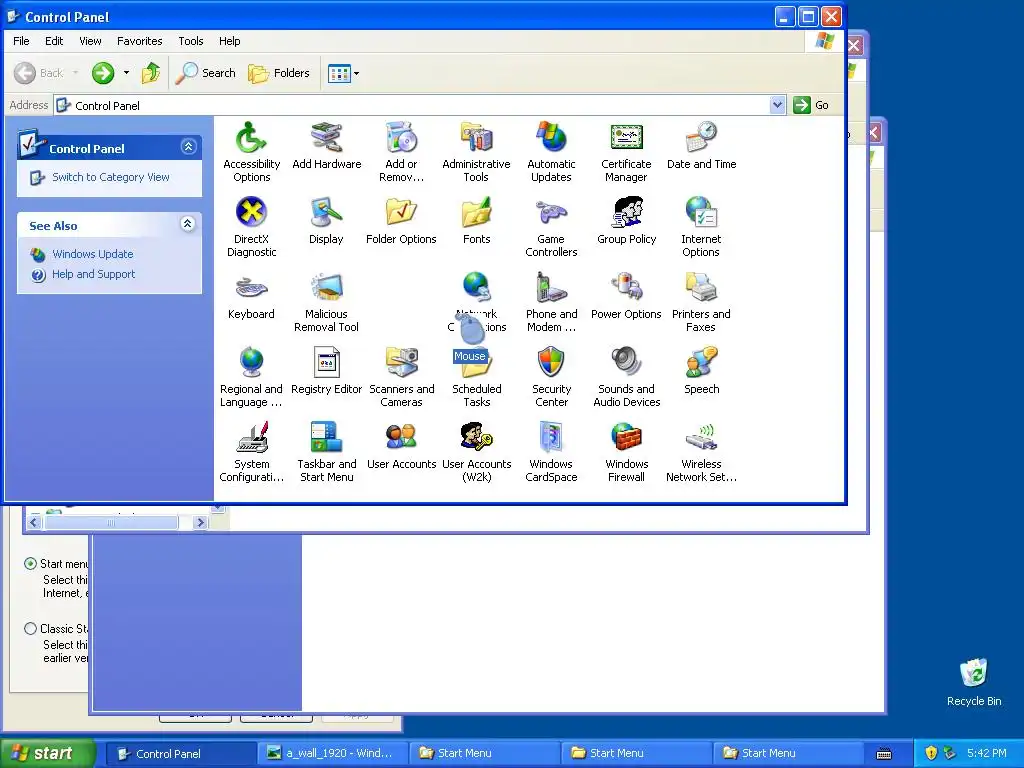
Task: Click the green Forward arrow button
Action: [x=103, y=73]
